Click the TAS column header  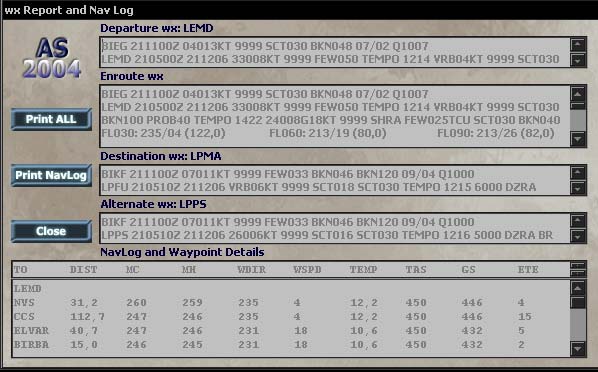416,270
